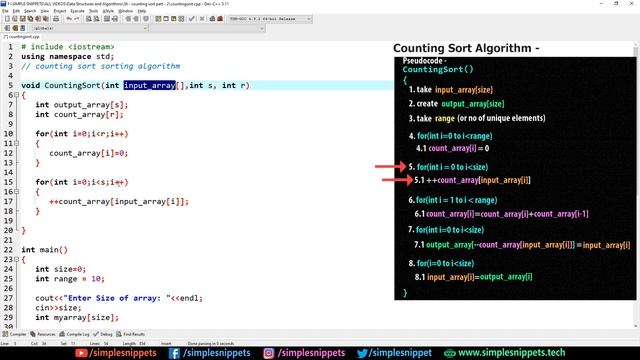Click the Open file toolbar icon
The height and width of the screenshot is (360, 640).
point(15,19)
